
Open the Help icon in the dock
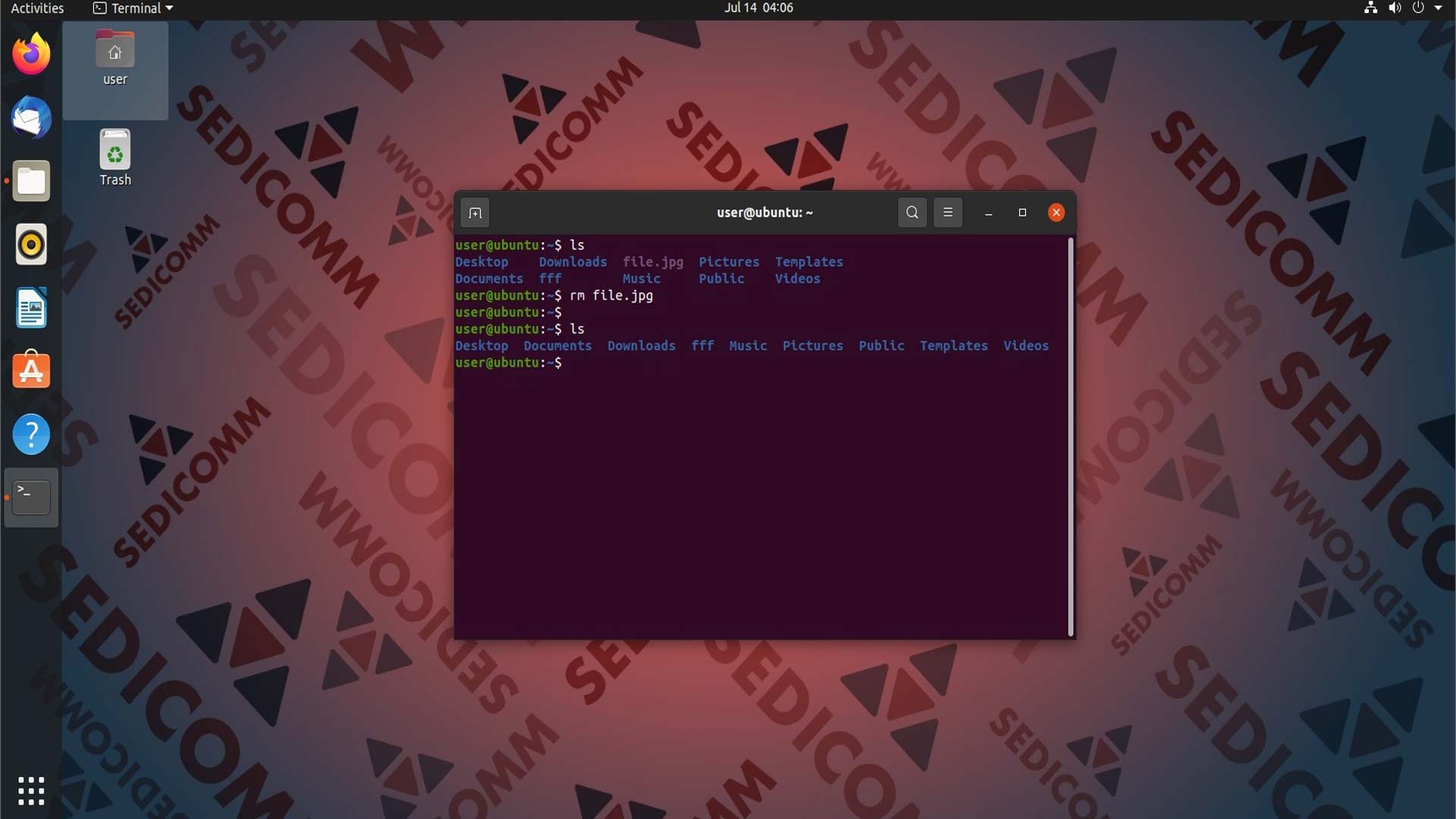31,435
